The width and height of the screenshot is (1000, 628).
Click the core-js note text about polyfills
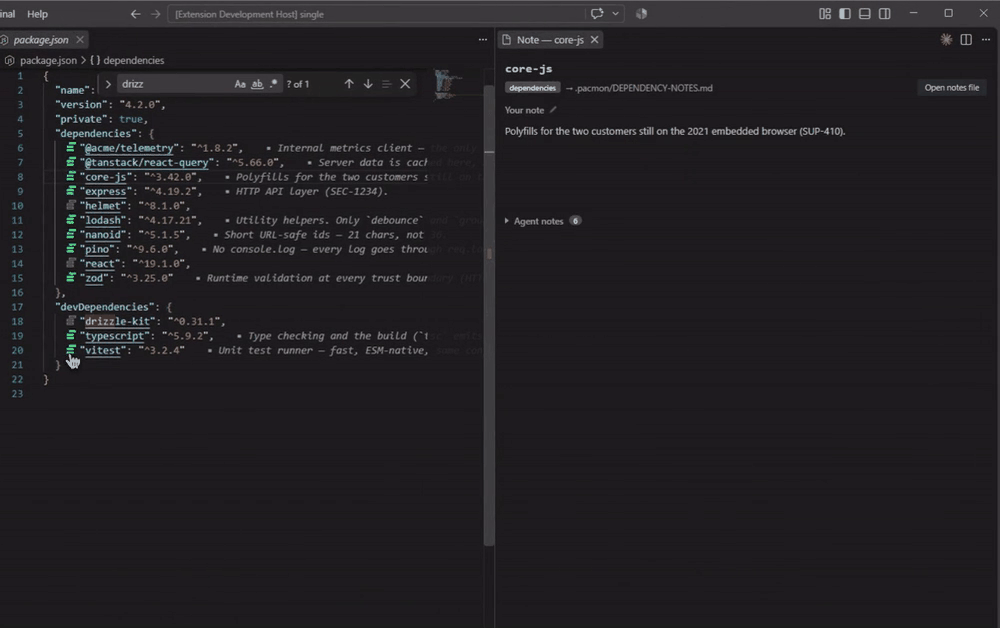point(675,131)
